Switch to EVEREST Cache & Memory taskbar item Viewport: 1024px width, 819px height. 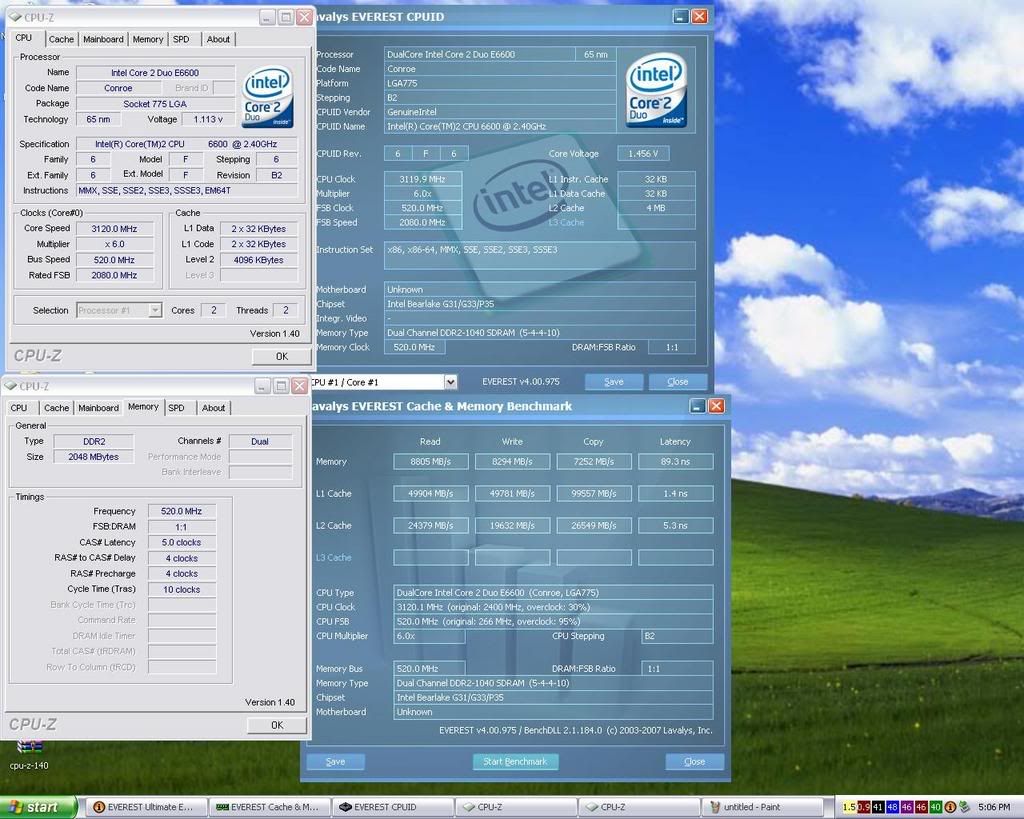[268, 807]
